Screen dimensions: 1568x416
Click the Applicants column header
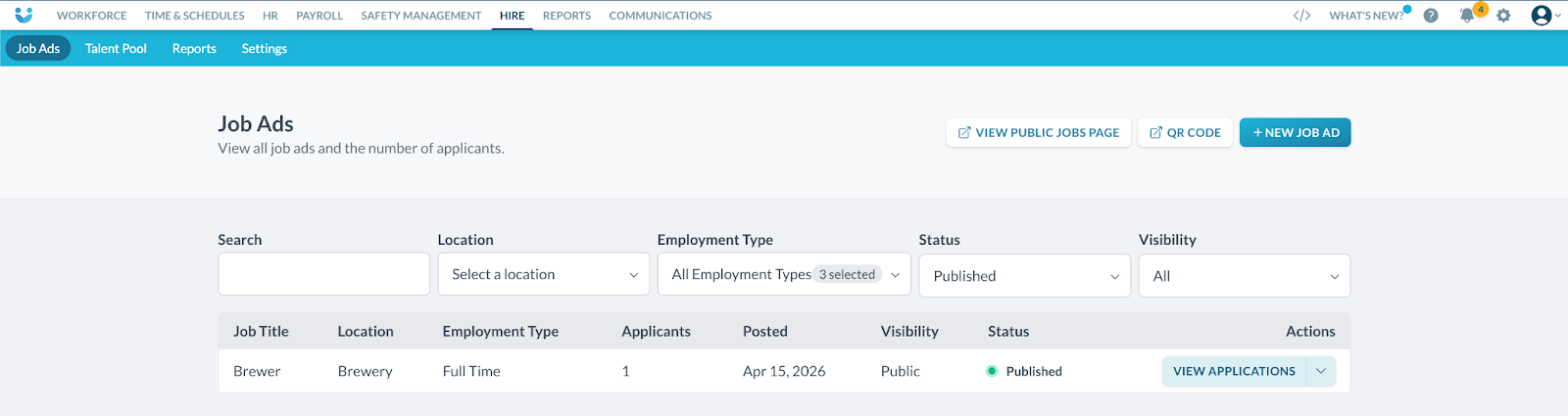656,331
